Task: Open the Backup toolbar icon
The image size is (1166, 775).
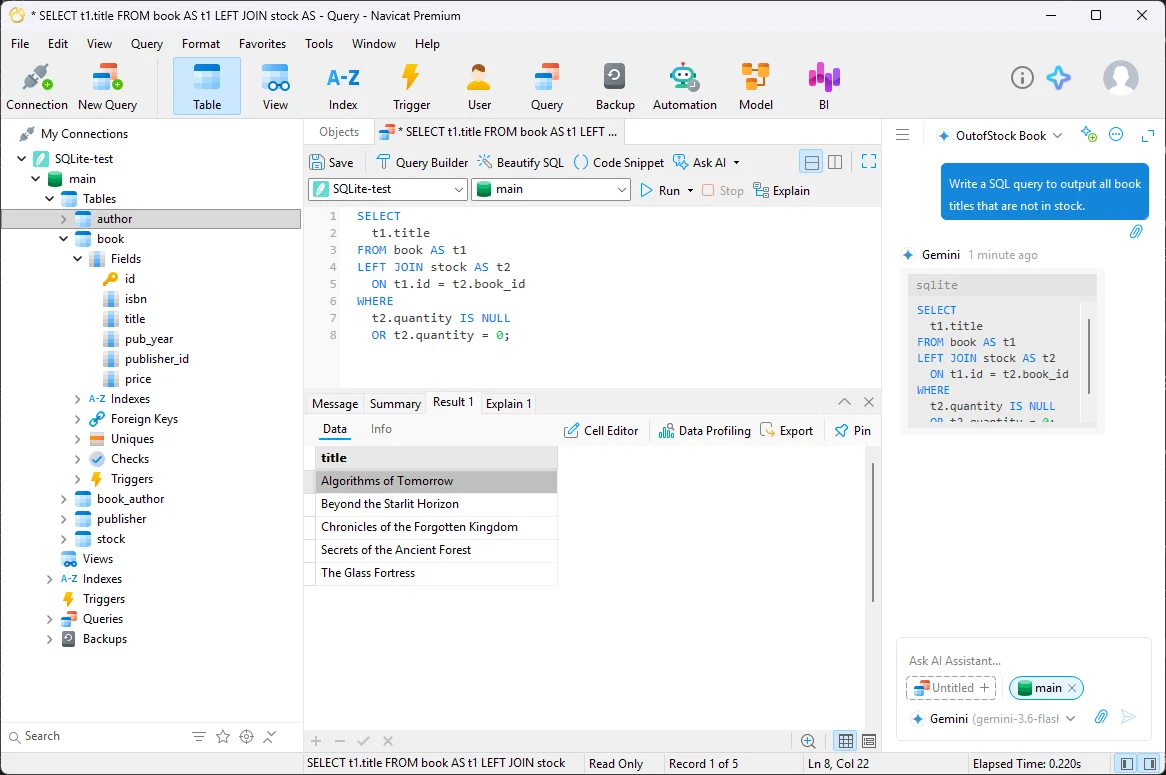Action: (x=615, y=87)
